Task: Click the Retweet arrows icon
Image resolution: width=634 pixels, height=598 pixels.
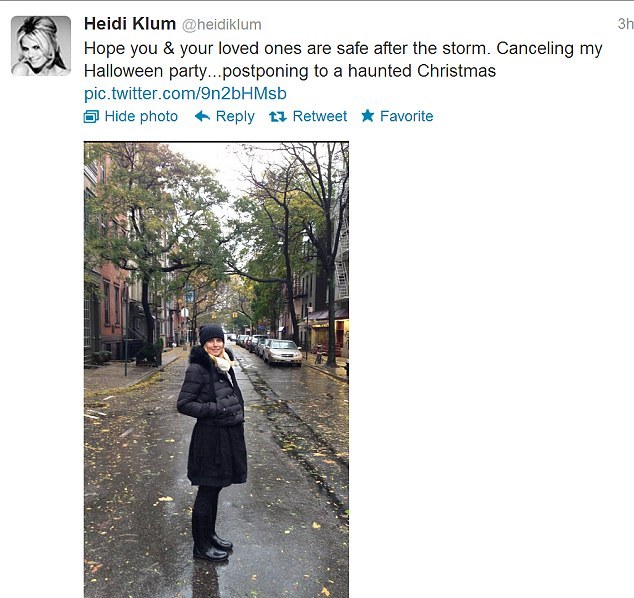Action: pos(278,117)
